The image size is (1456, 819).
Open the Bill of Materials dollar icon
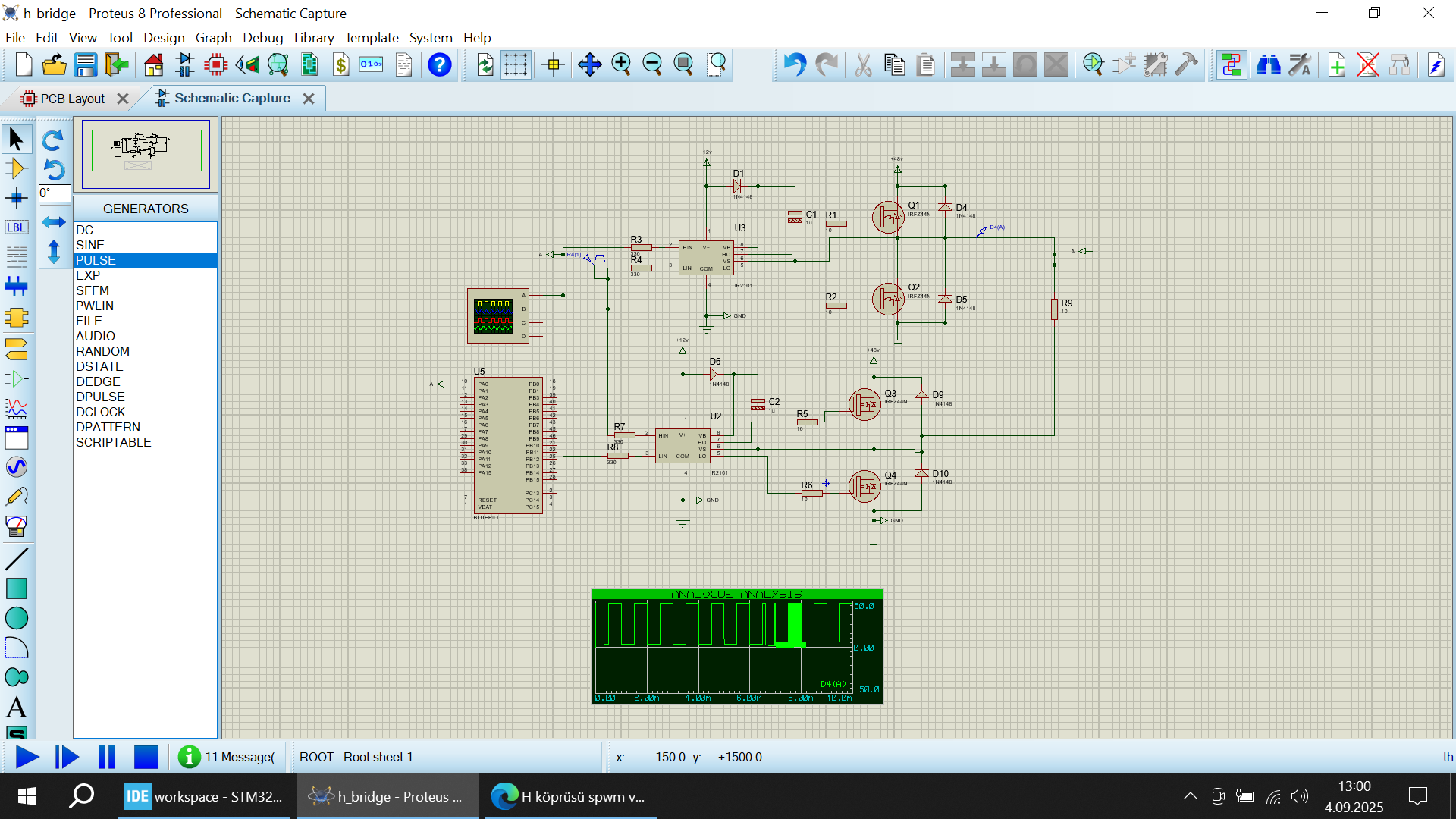pyautogui.click(x=341, y=65)
